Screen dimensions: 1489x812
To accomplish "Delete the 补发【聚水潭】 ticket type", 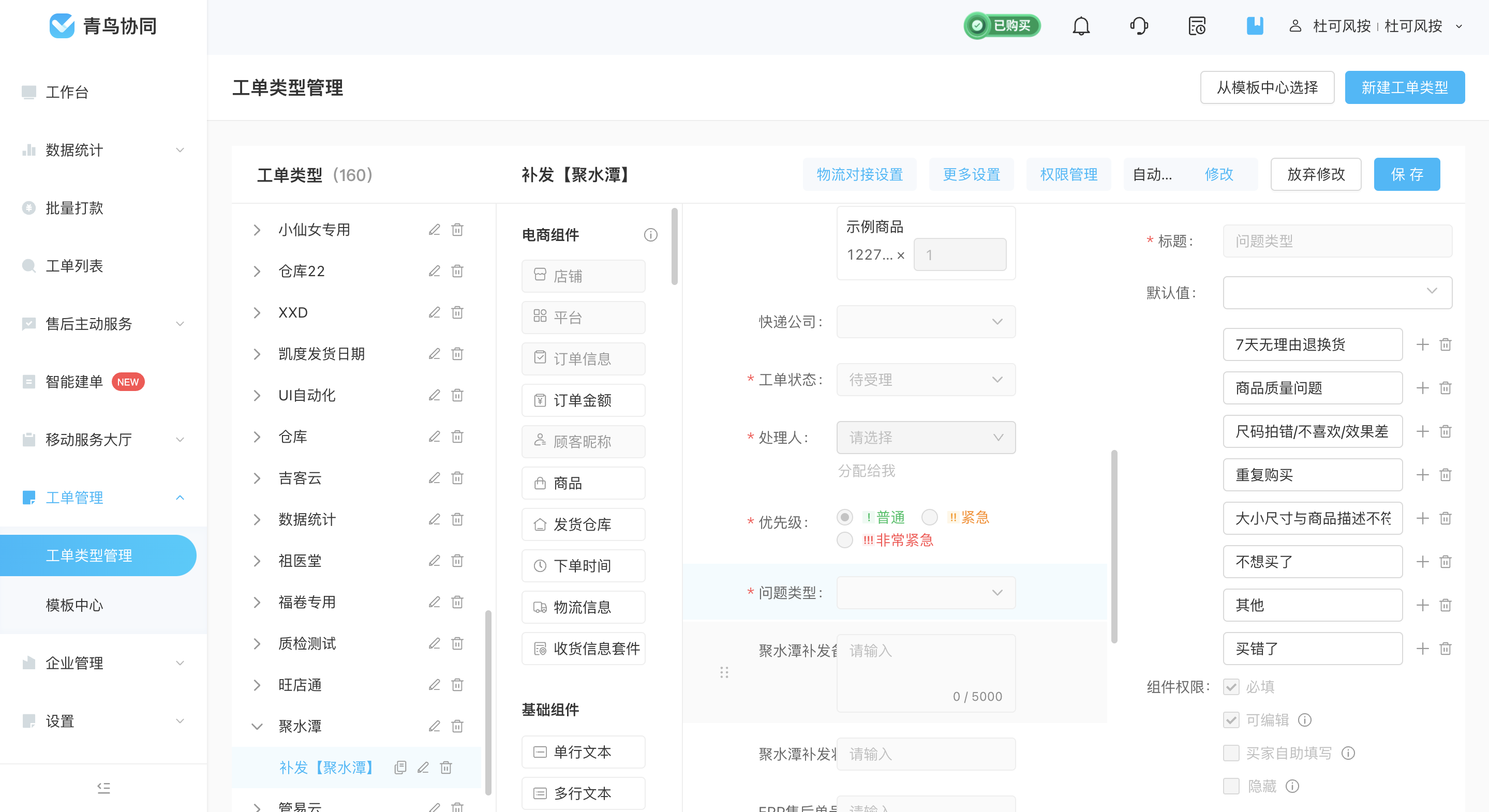I will click(445, 768).
